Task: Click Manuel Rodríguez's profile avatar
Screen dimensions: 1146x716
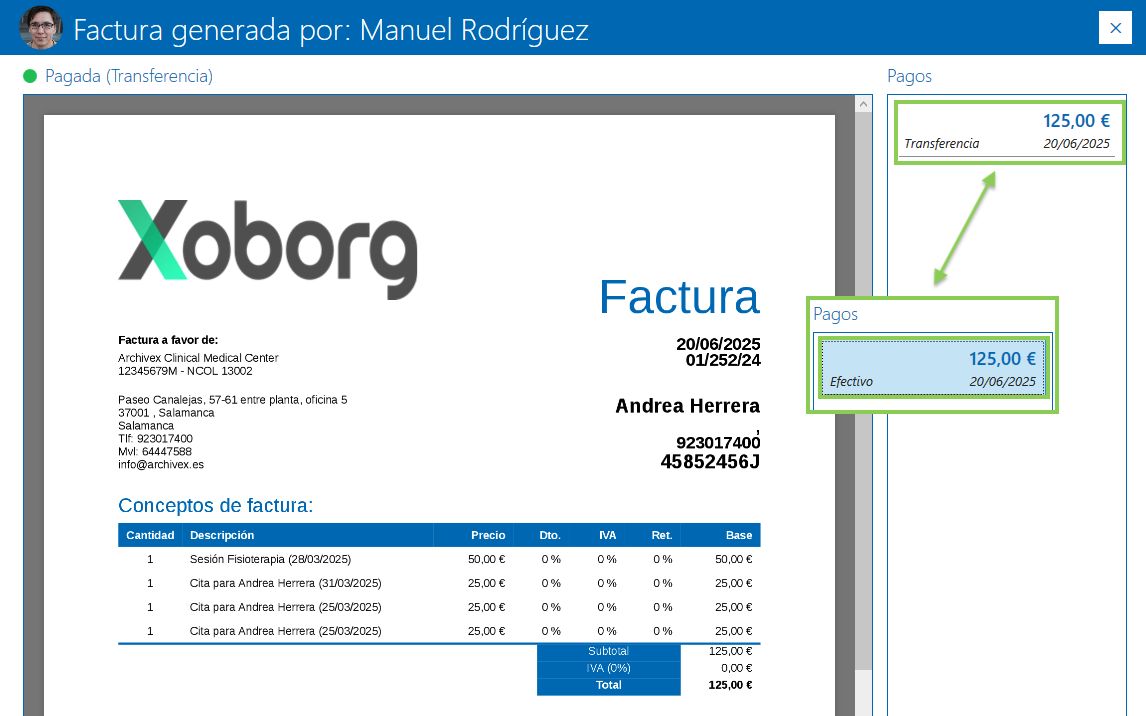Action: 41,27
